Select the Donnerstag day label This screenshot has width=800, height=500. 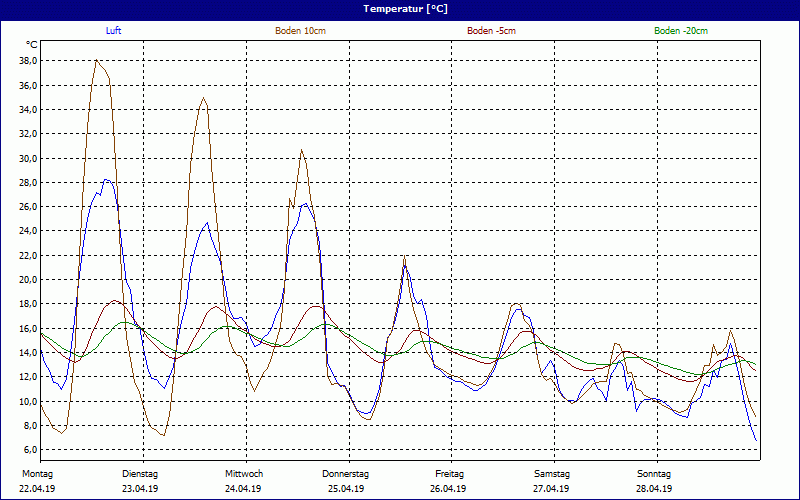pyautogui.click(x=346, y=473)
